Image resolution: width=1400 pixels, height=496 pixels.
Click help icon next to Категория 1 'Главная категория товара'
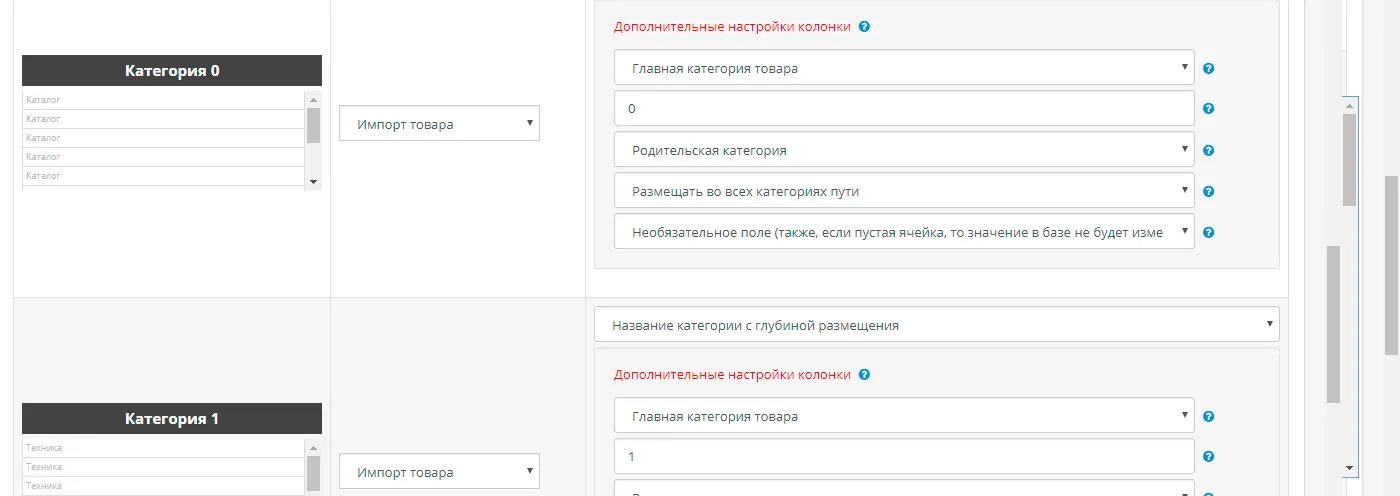[x=1208, y=417]
